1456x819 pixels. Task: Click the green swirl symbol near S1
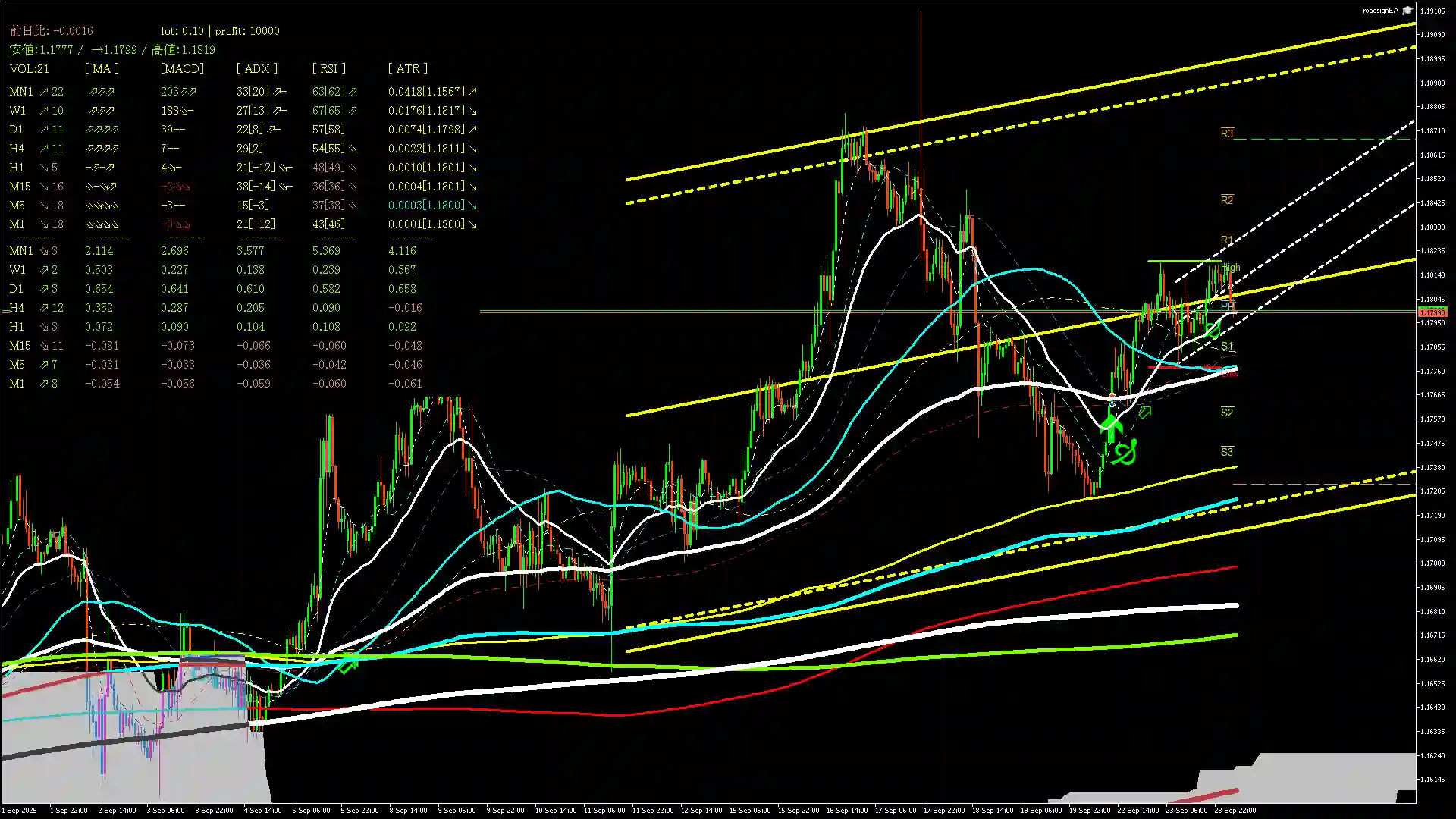tap(1213, 330)
